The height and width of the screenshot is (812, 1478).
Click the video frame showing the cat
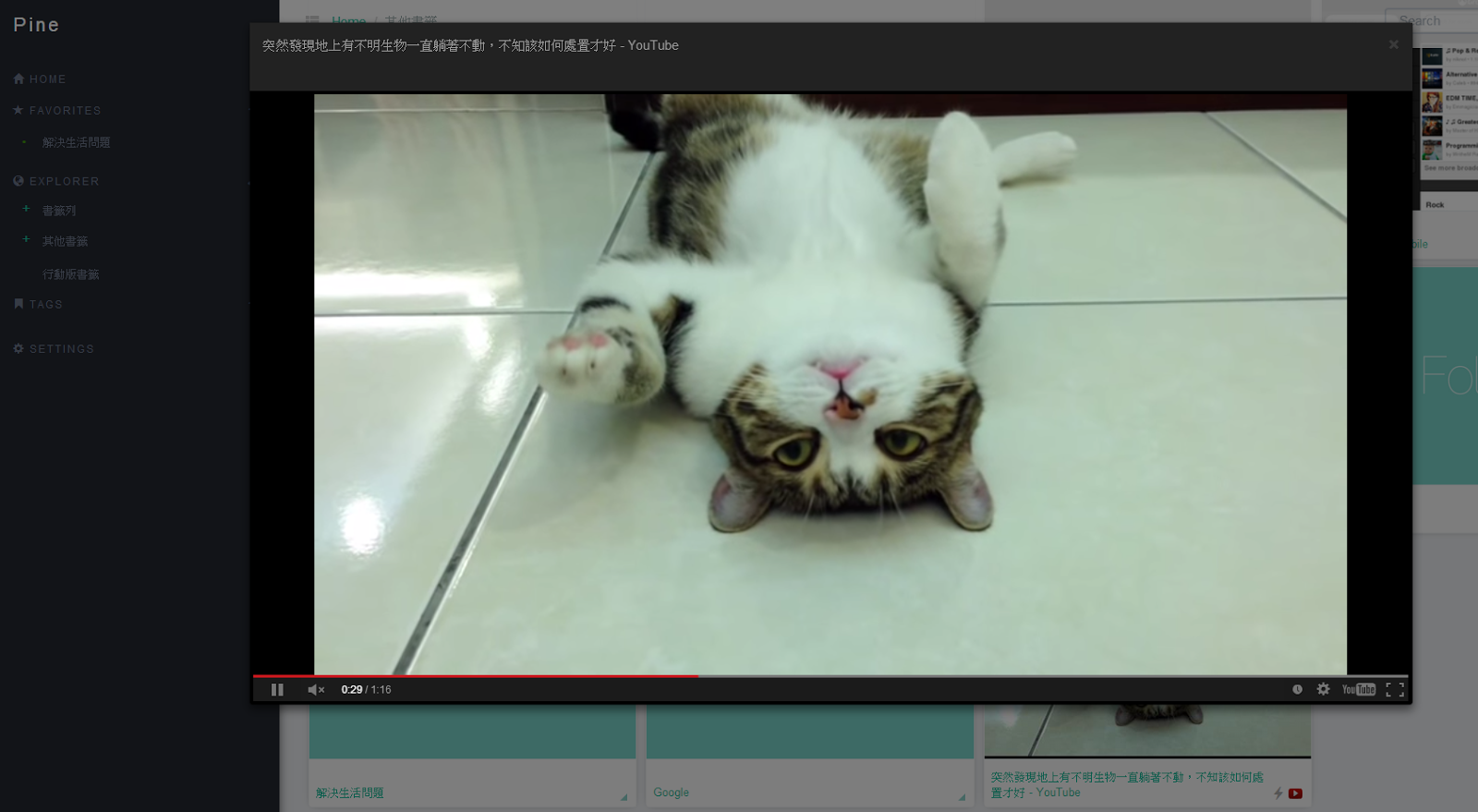coord(830,384)
